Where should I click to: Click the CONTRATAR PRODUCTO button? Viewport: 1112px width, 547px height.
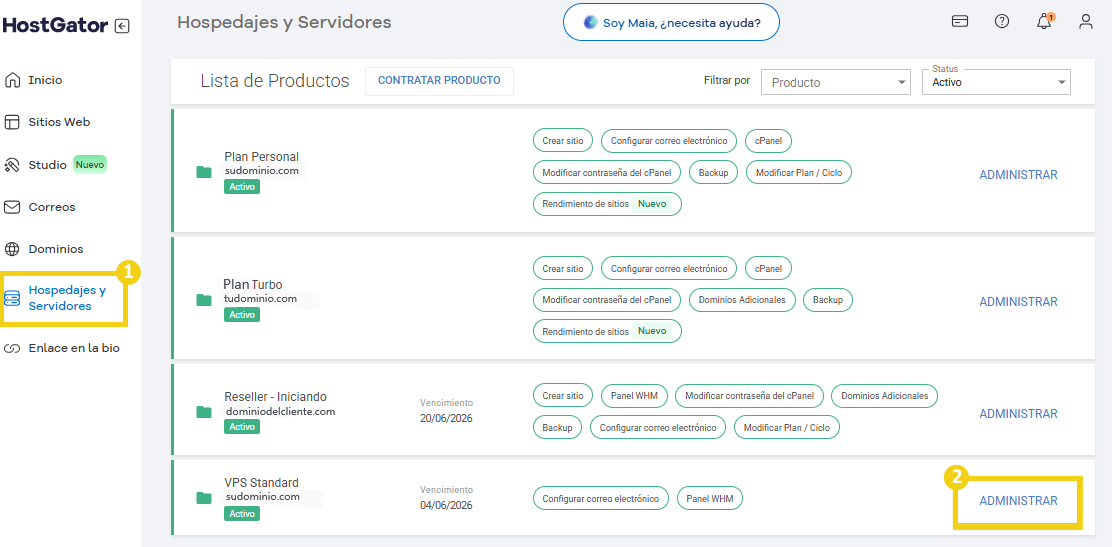point(439,81)
